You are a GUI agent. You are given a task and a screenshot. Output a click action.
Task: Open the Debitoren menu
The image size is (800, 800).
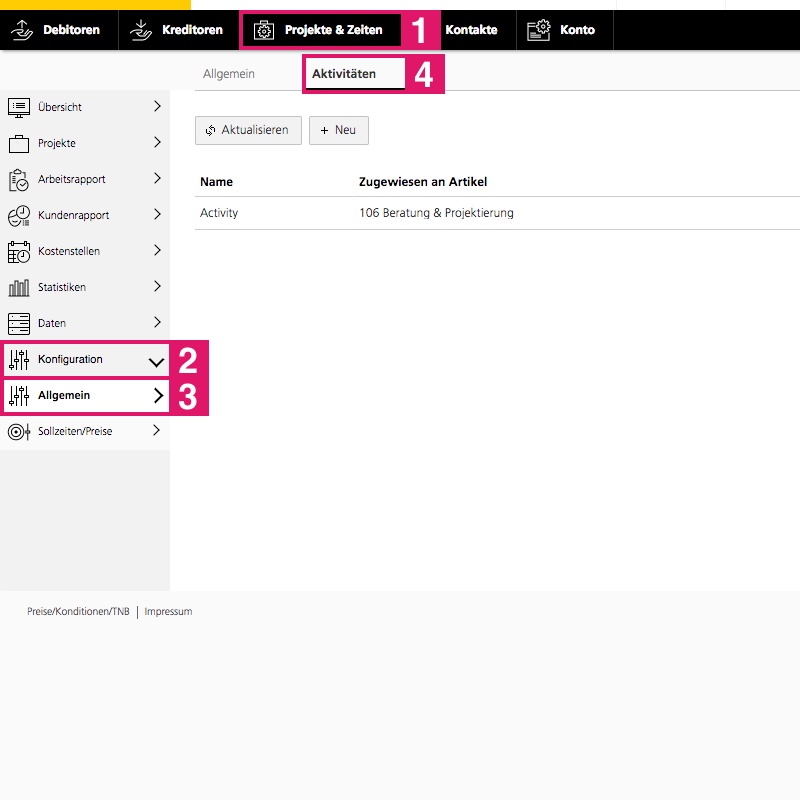tap(59, 30)
